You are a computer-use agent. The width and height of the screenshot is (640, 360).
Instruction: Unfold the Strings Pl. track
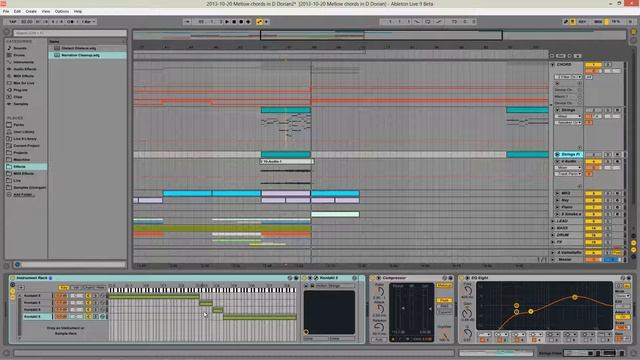[558, 155]
